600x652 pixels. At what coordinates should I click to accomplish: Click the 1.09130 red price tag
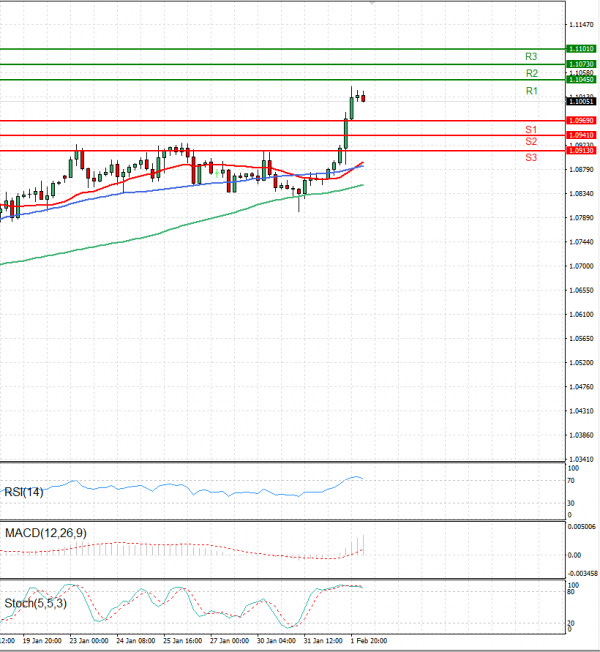pyautogui.click(x=580, y=151)
